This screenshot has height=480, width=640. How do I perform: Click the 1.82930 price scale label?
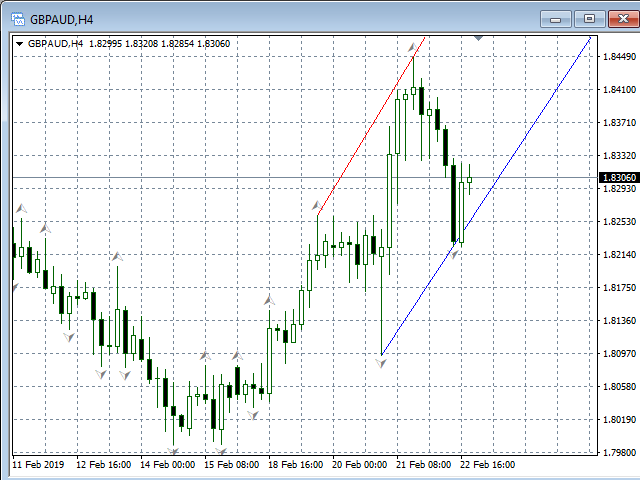(x=620, y=189)
